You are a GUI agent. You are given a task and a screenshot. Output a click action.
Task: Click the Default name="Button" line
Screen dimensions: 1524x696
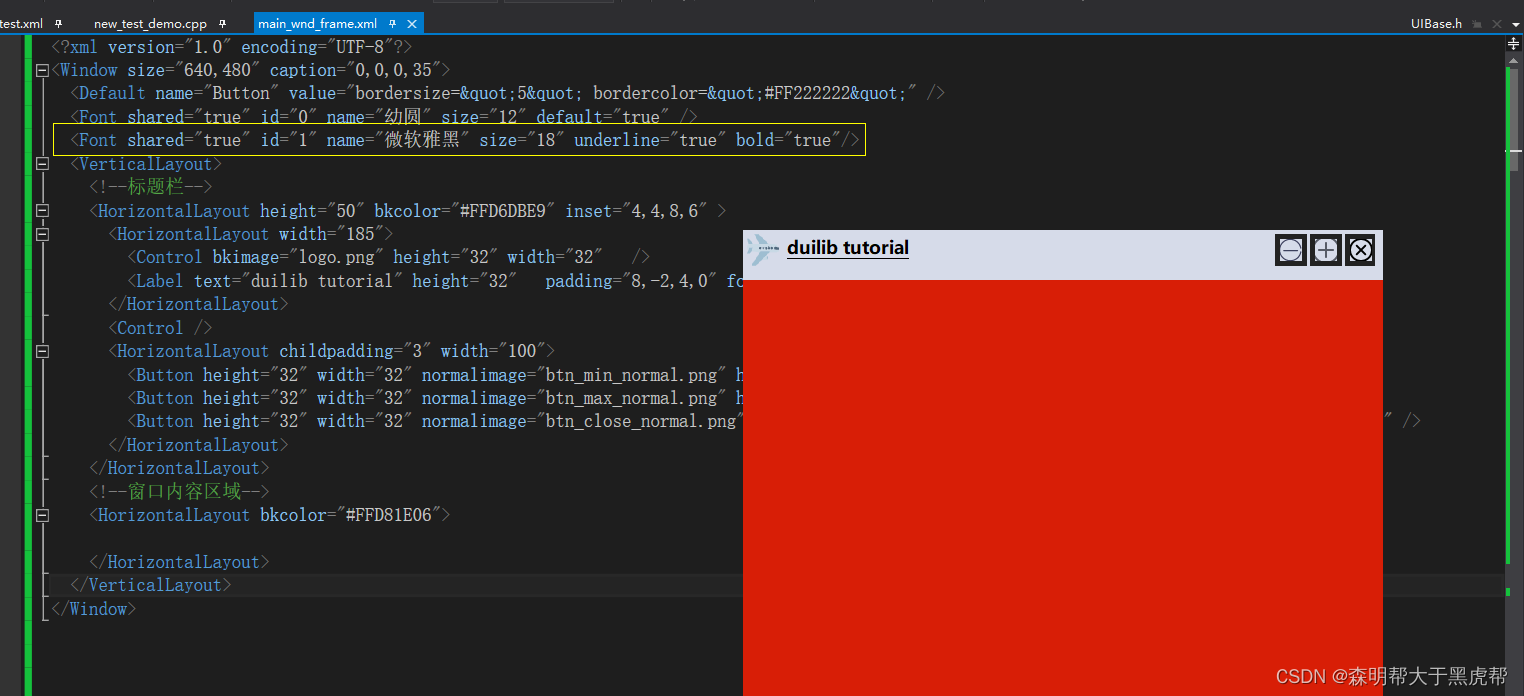pyautogui.click(x=507, y=93)
